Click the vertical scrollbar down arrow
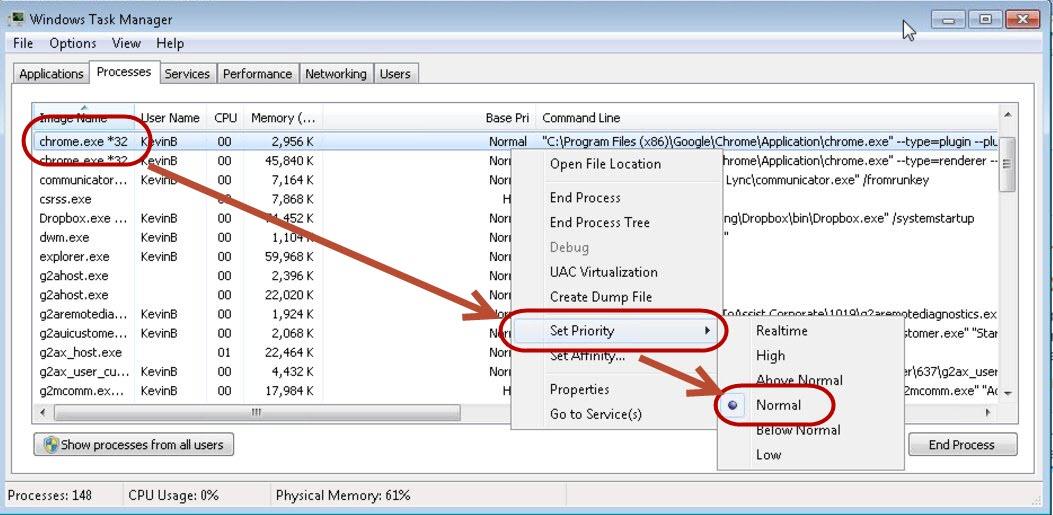 [1007, 393]
